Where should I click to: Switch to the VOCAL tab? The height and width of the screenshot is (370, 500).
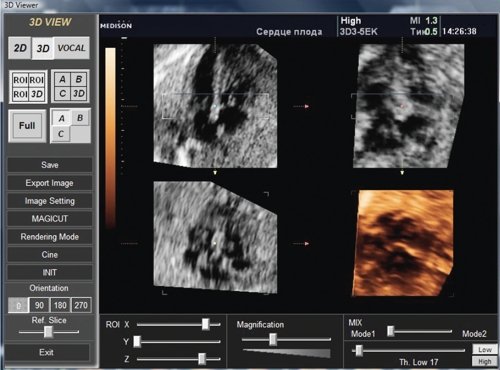click(71, 48)
